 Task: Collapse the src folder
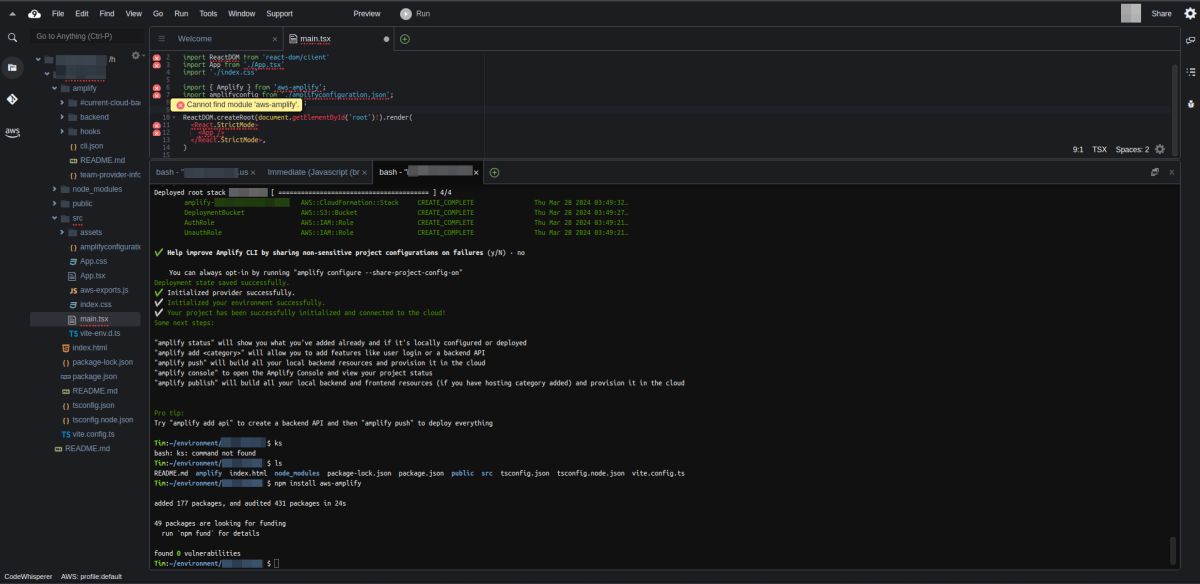click(x=55, y=218)
